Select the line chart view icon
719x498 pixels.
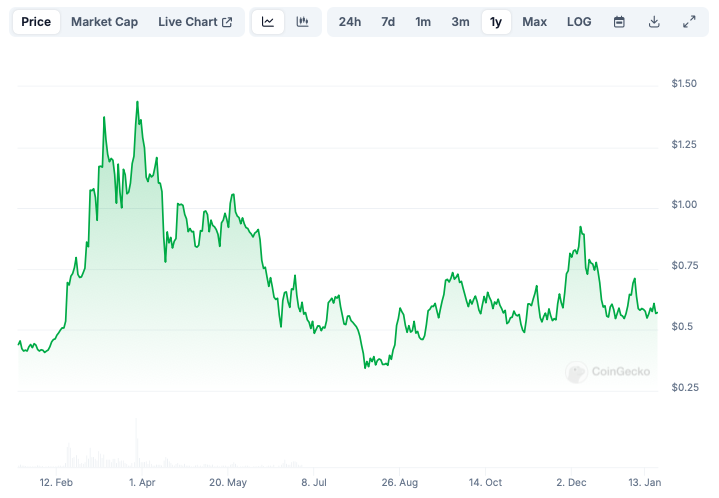pyautogui.click(x=268, y=22)
